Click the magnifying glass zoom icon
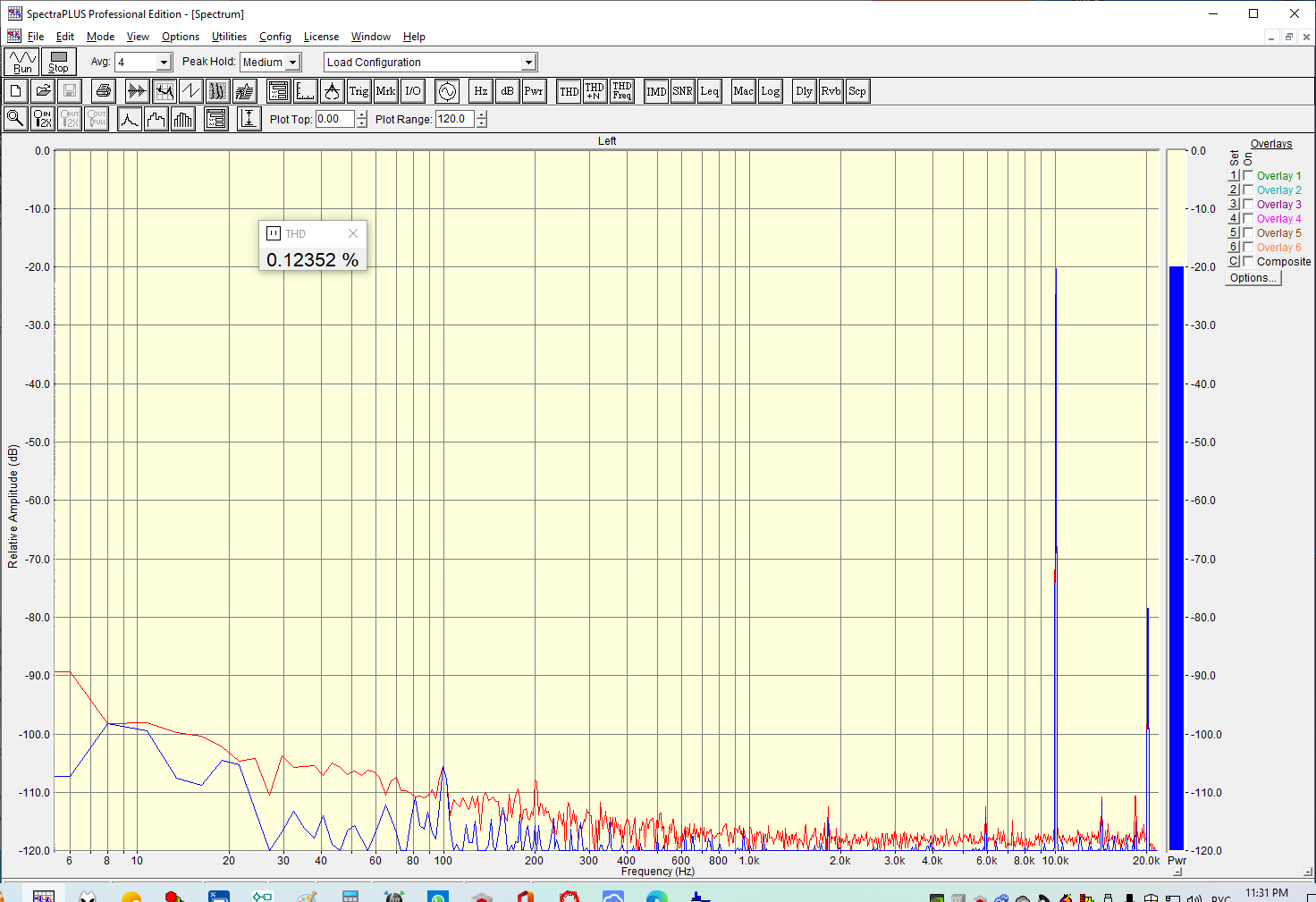The height and width of the screenshot is (902, 1316). pos(15,119)
